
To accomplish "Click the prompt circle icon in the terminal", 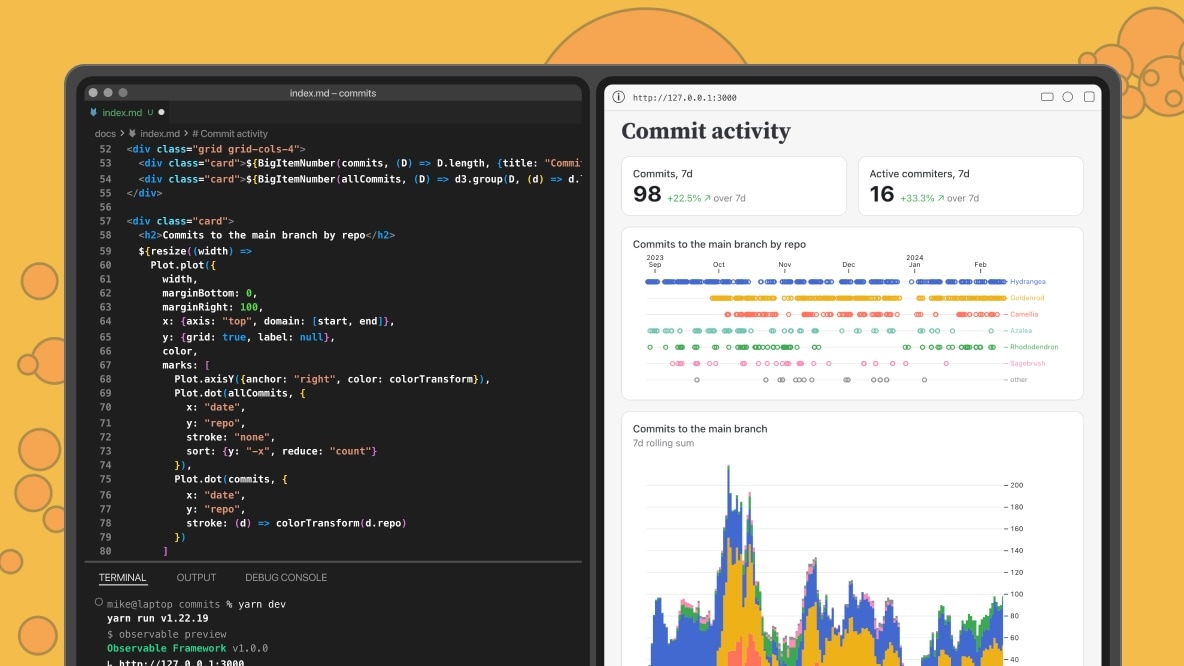I will [x=99, y=601].
